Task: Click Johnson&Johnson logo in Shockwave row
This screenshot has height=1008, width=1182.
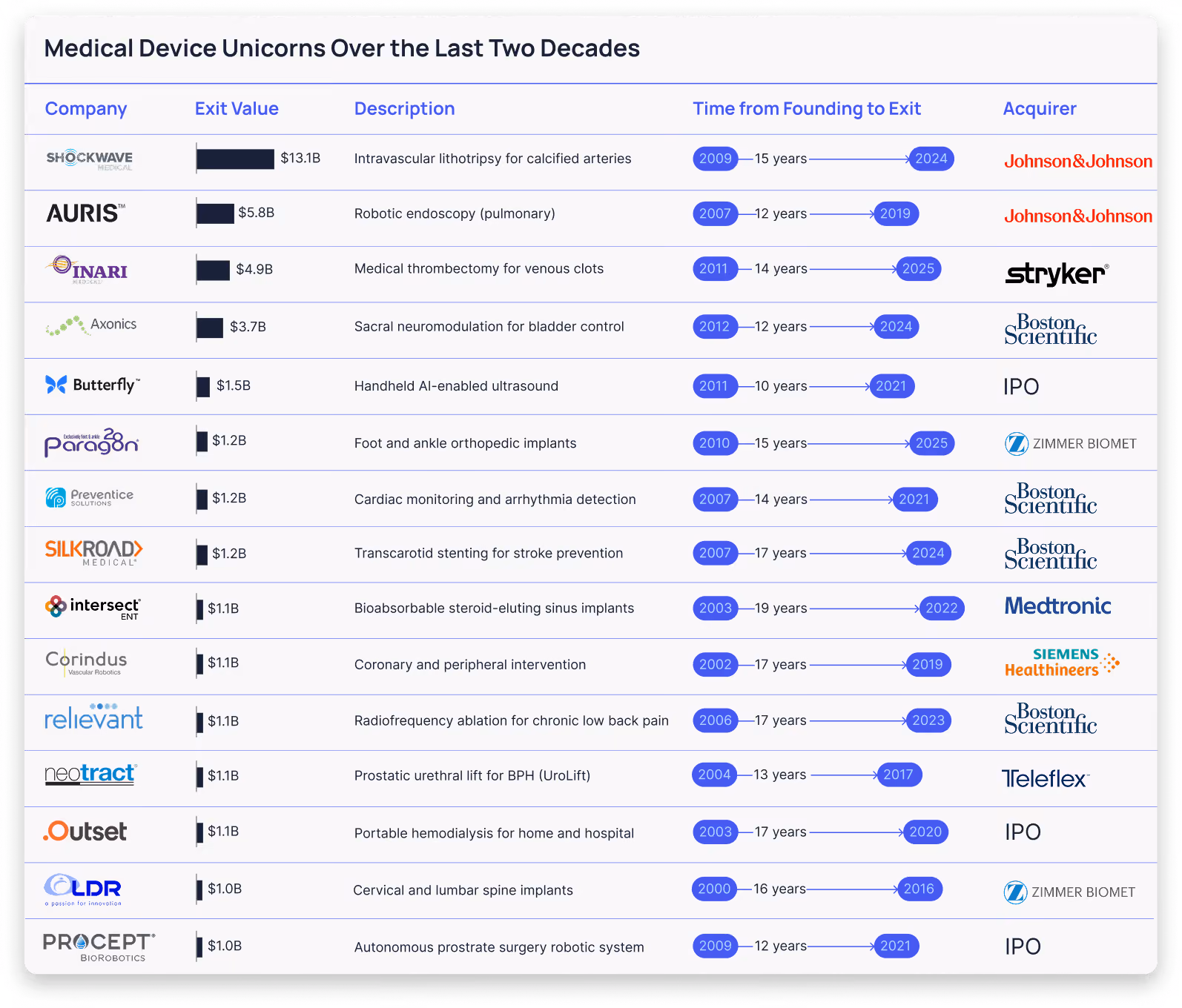Action: (x=1078, y=161)
